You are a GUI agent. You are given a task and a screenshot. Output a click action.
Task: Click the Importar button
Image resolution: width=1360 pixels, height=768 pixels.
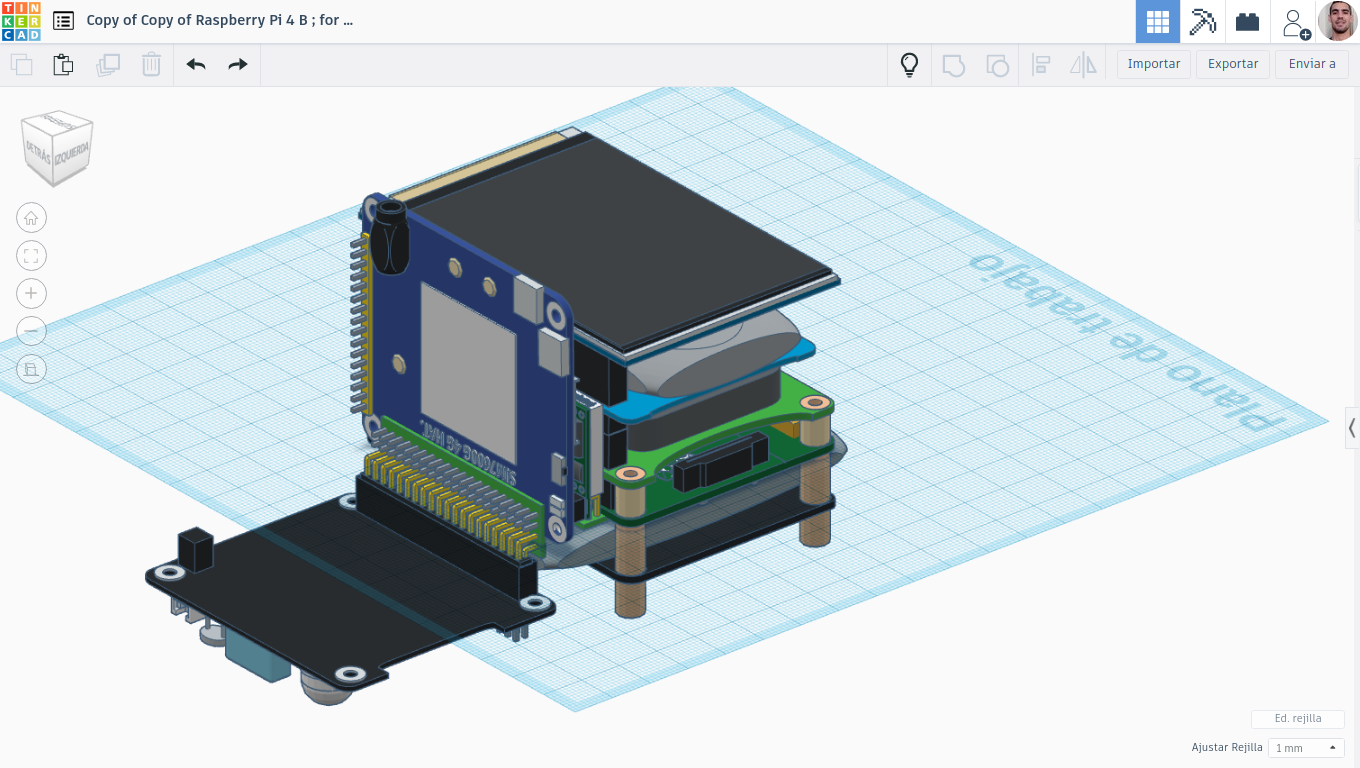click(x=1154, y=64)
